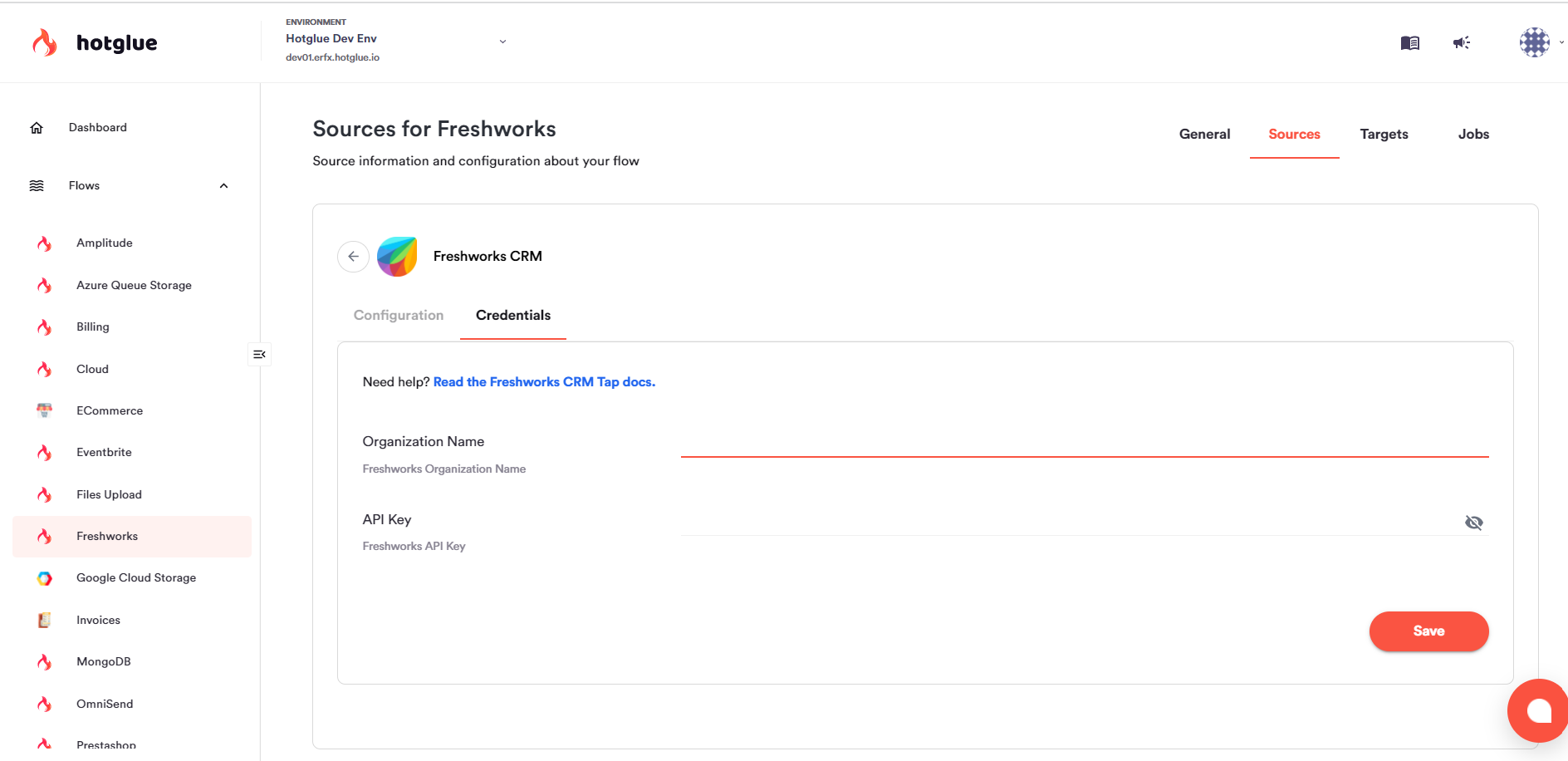The image size is (1568, 761).
Task: Open the Cloud flow
Action: point(92,370)
